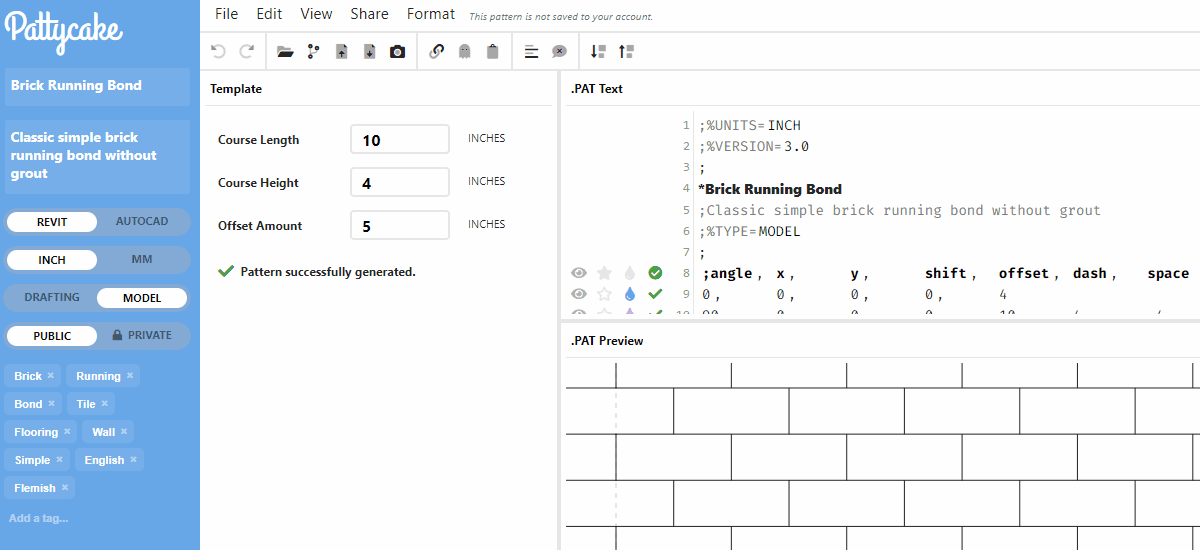This screenshot has height=550, width=1200.
Task: Click the ;%TYPE=MODEL code line
Action: [x=749, y=232]
